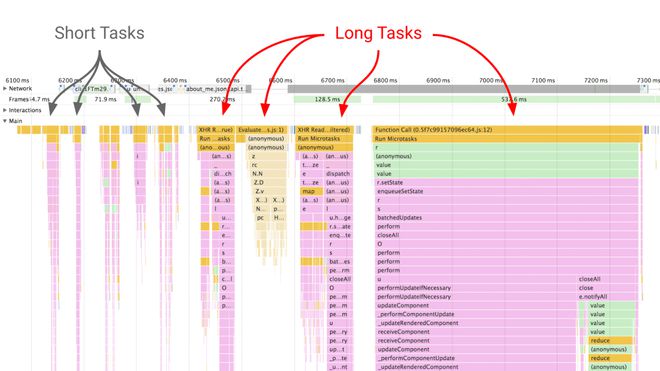The image size is (660, 371).
Task: Click the es.js network request
Action: pos(165,89)
